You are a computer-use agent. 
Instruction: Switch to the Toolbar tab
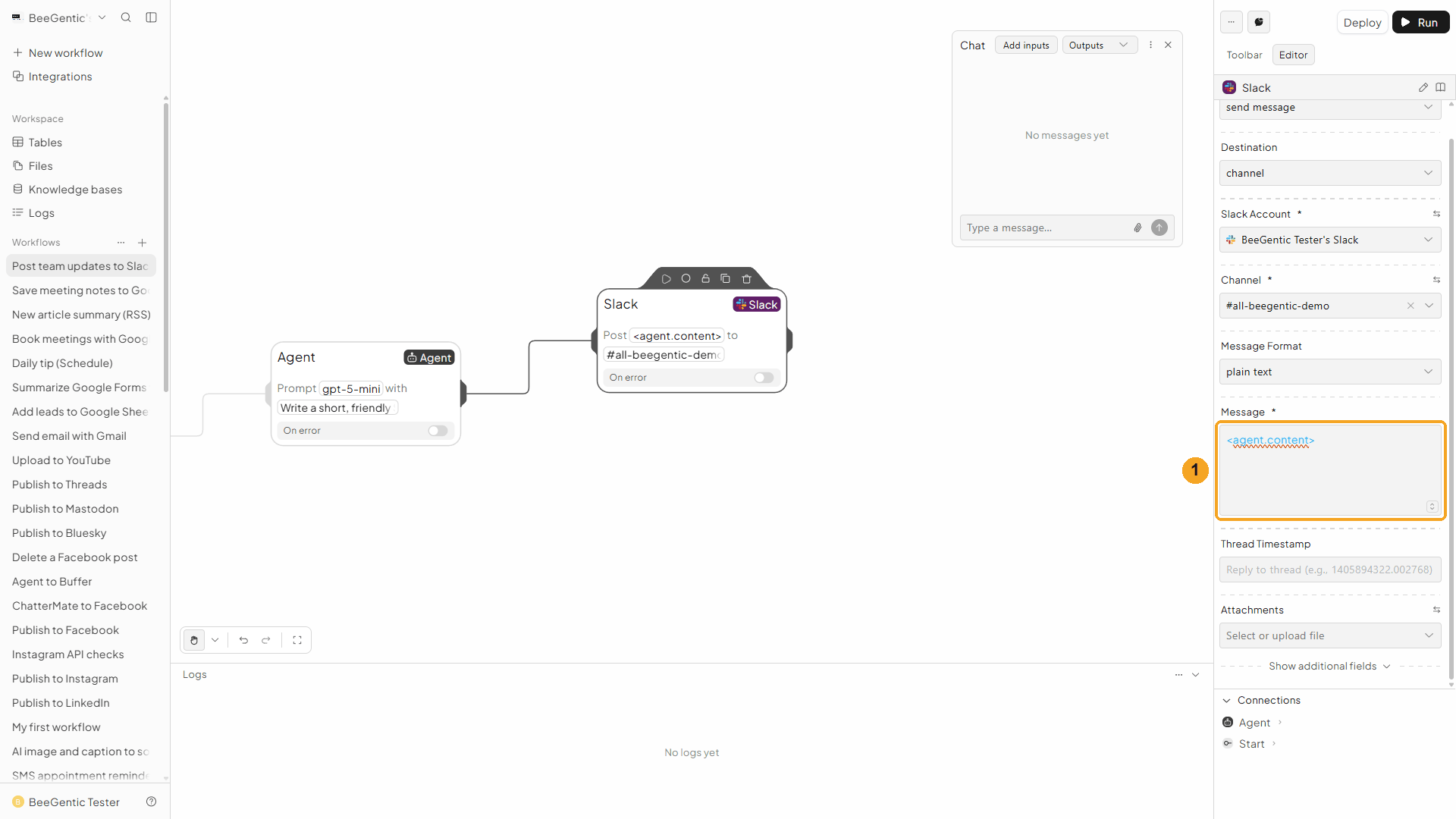coord(1244,55)
